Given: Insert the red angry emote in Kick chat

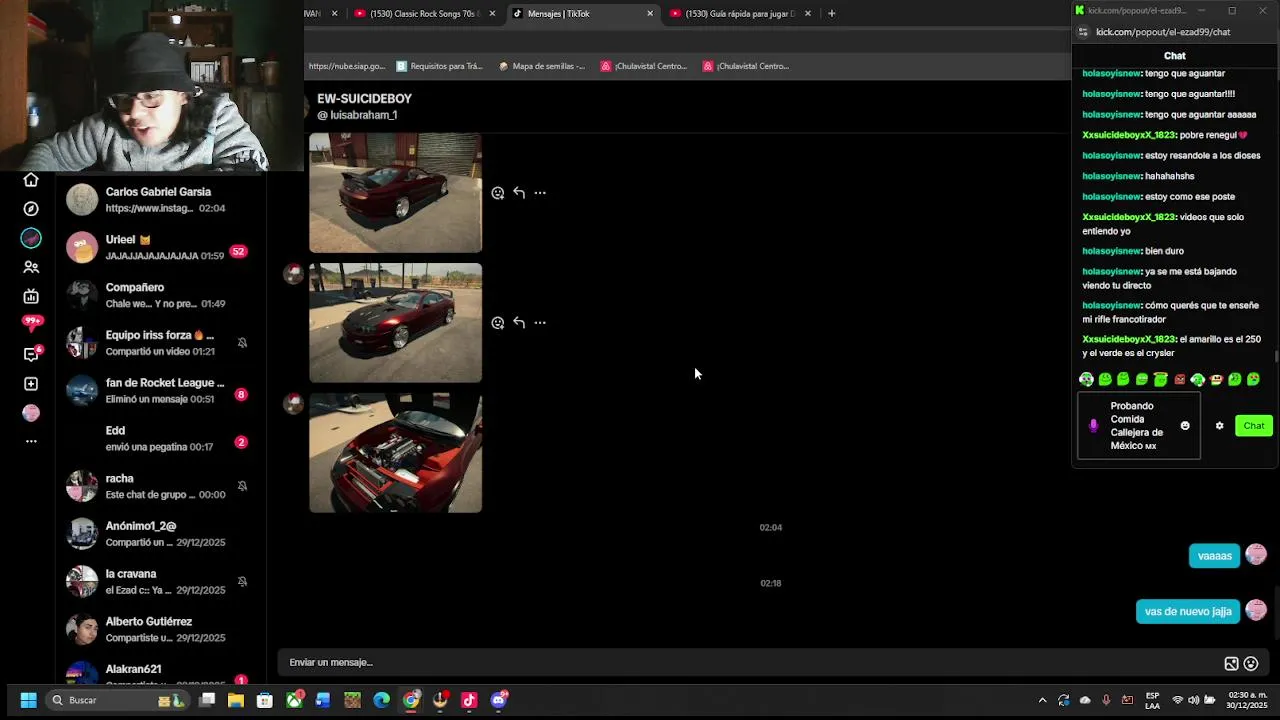Looking at the screenshot, I should [x=1179, y=380].
